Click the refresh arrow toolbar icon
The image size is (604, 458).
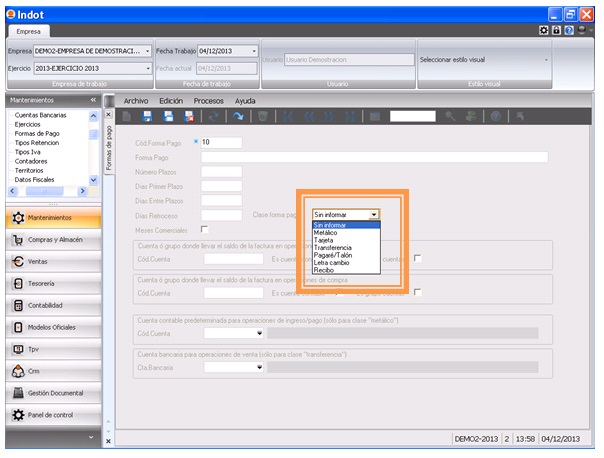(238, 117)
